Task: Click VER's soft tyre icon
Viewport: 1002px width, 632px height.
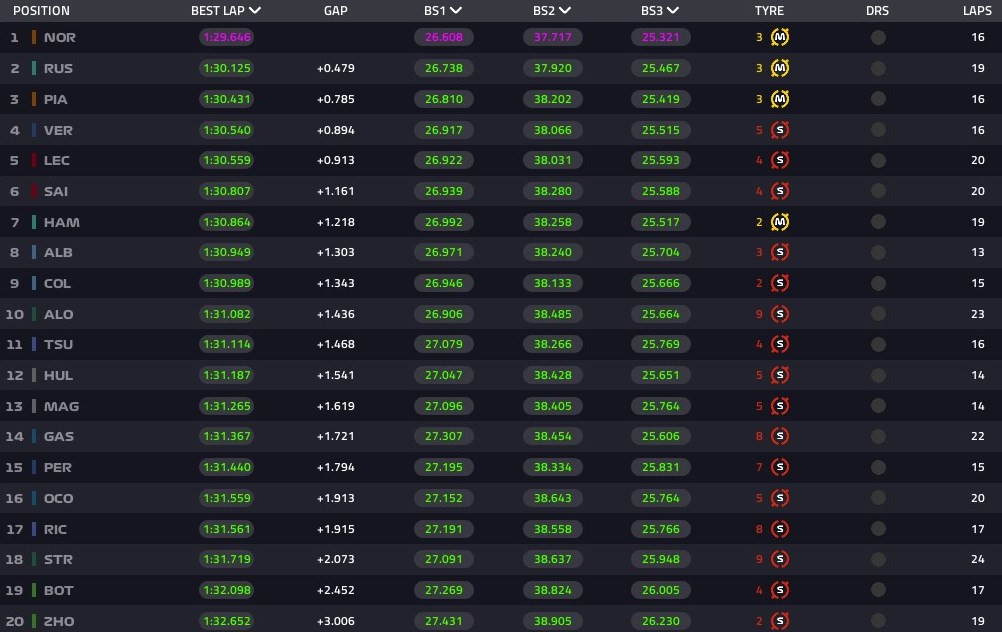Action: tap(780, 130)
